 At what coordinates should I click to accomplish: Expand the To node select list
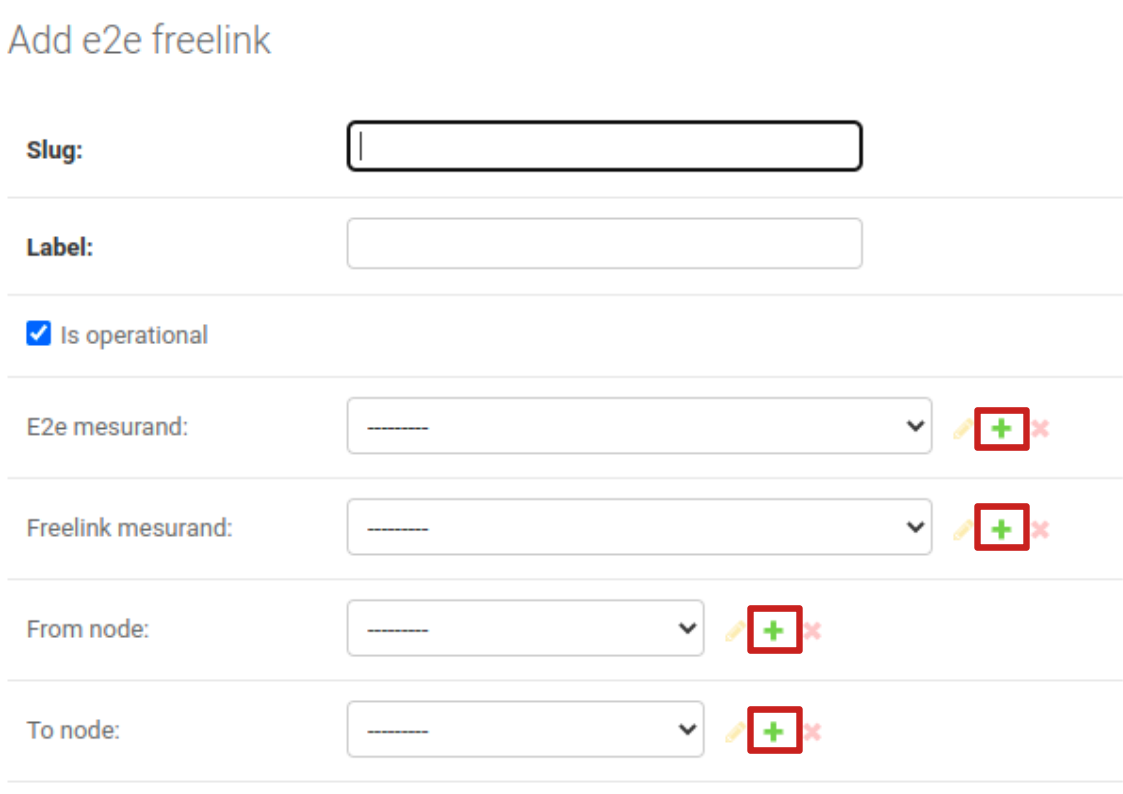(525, 730)
